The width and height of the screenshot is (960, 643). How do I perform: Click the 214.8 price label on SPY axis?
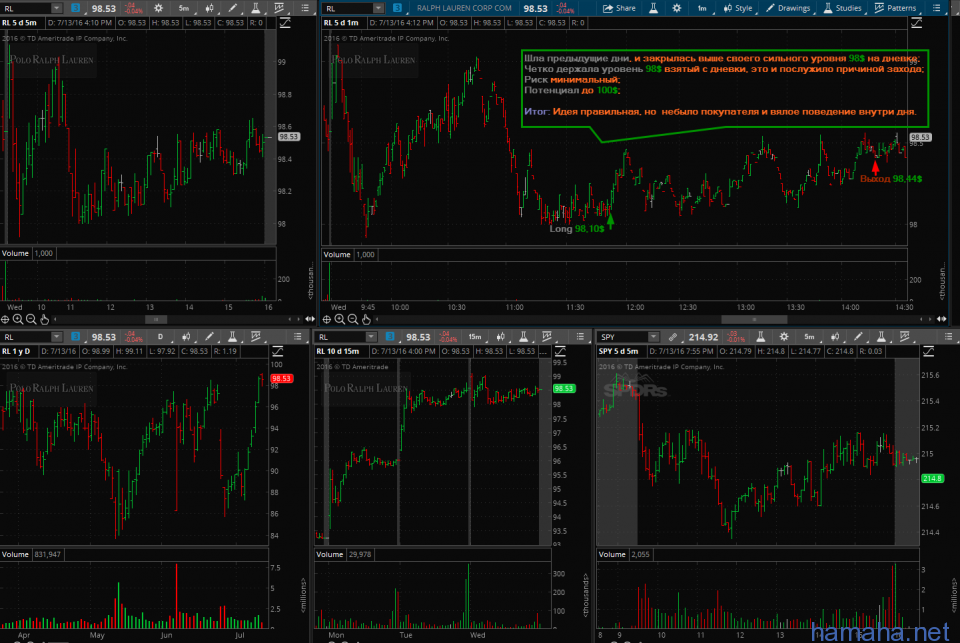[932, 478]
